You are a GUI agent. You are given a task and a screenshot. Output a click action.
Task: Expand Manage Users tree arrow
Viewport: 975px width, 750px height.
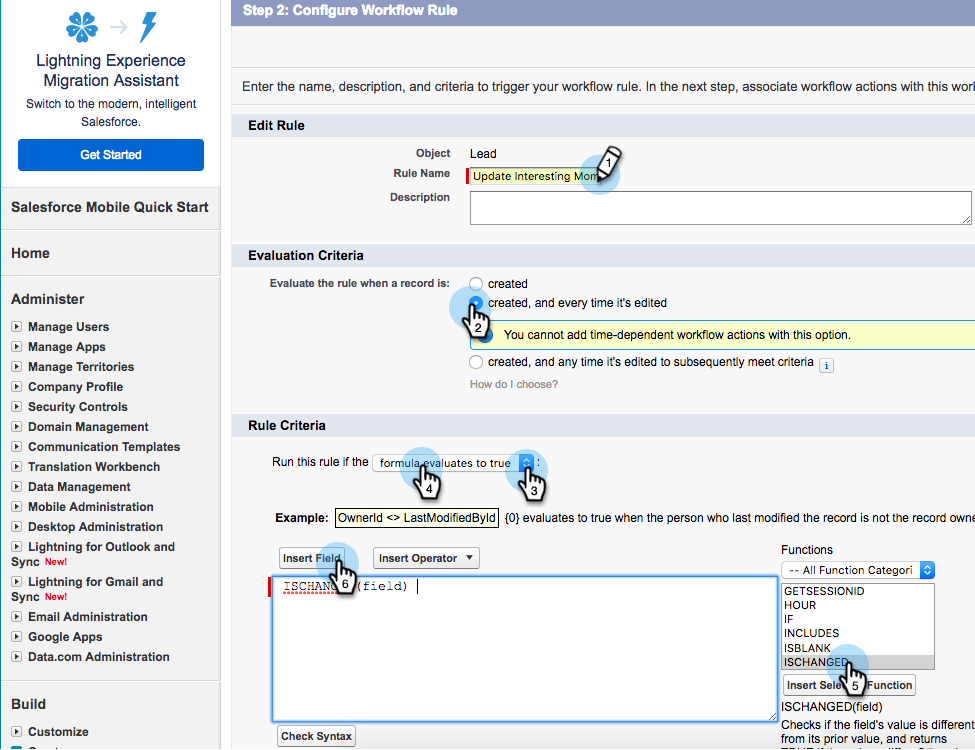[17, 326]
